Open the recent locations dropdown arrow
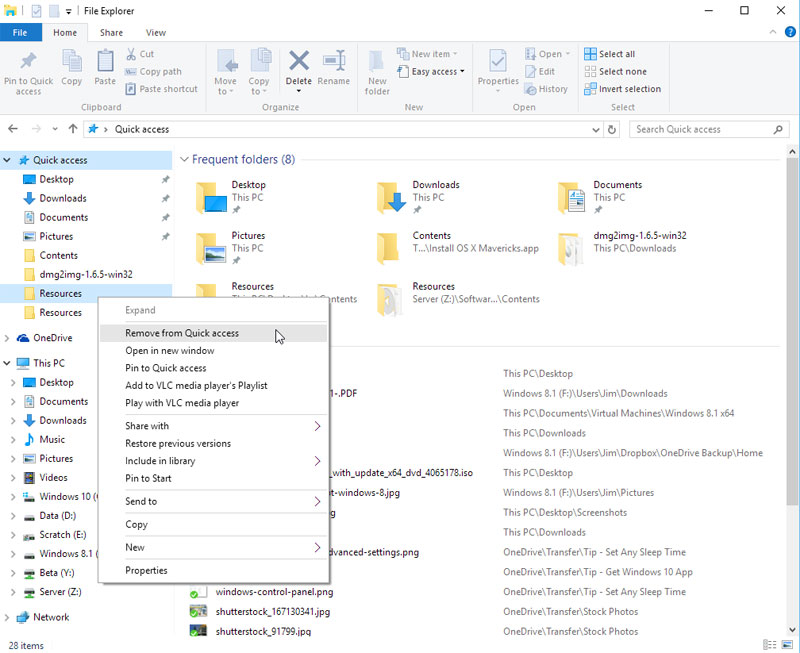800x653 pixels. coord(55,129)
